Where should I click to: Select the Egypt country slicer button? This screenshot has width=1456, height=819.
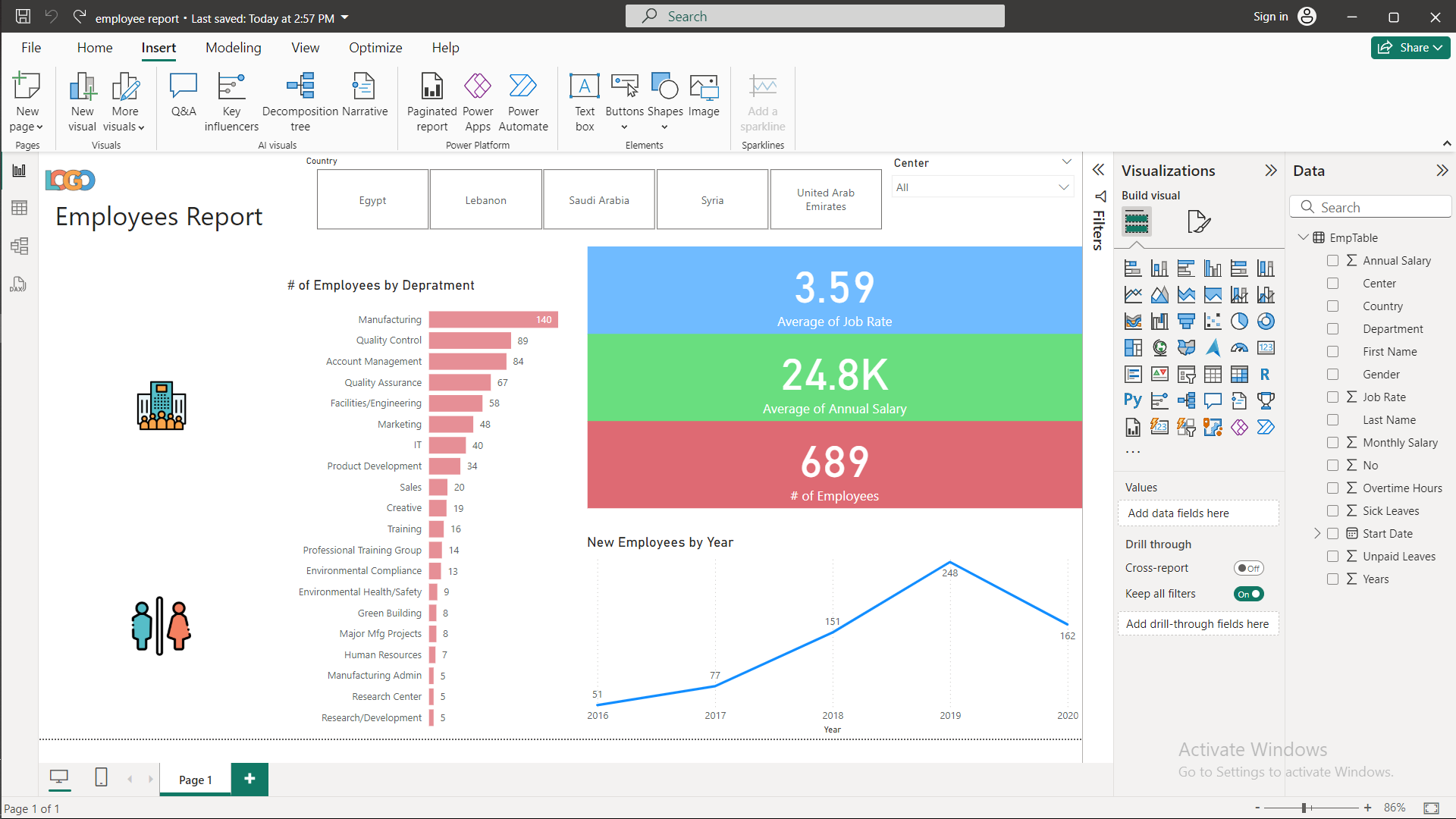(x=372, y=200)
